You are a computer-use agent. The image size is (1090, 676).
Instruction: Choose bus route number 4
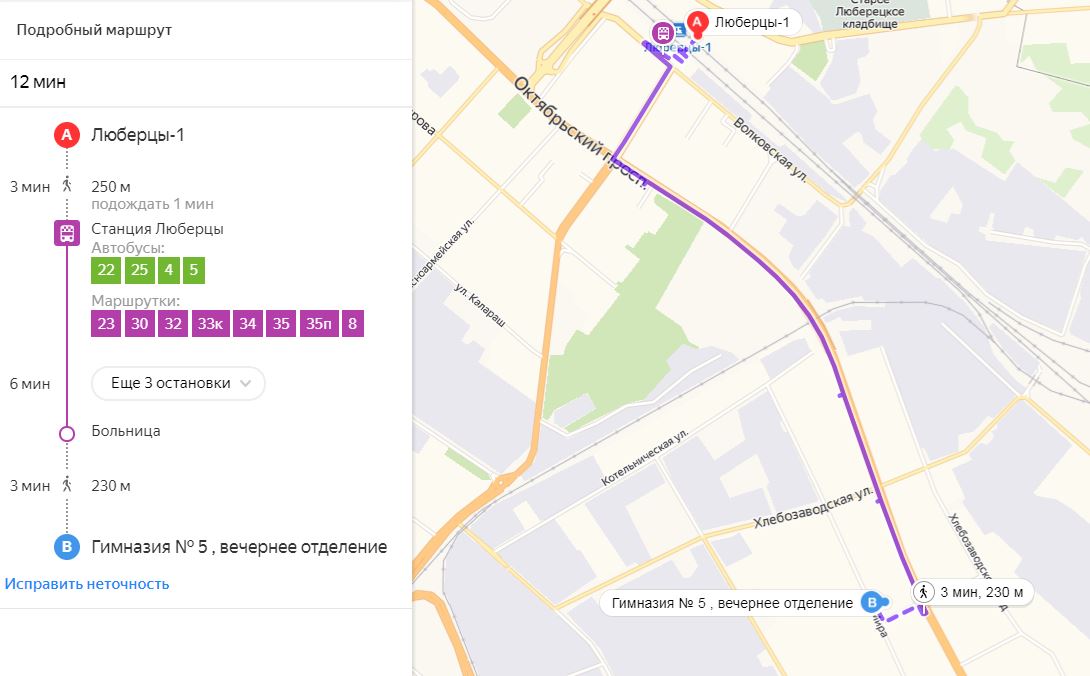pos(169,270)
